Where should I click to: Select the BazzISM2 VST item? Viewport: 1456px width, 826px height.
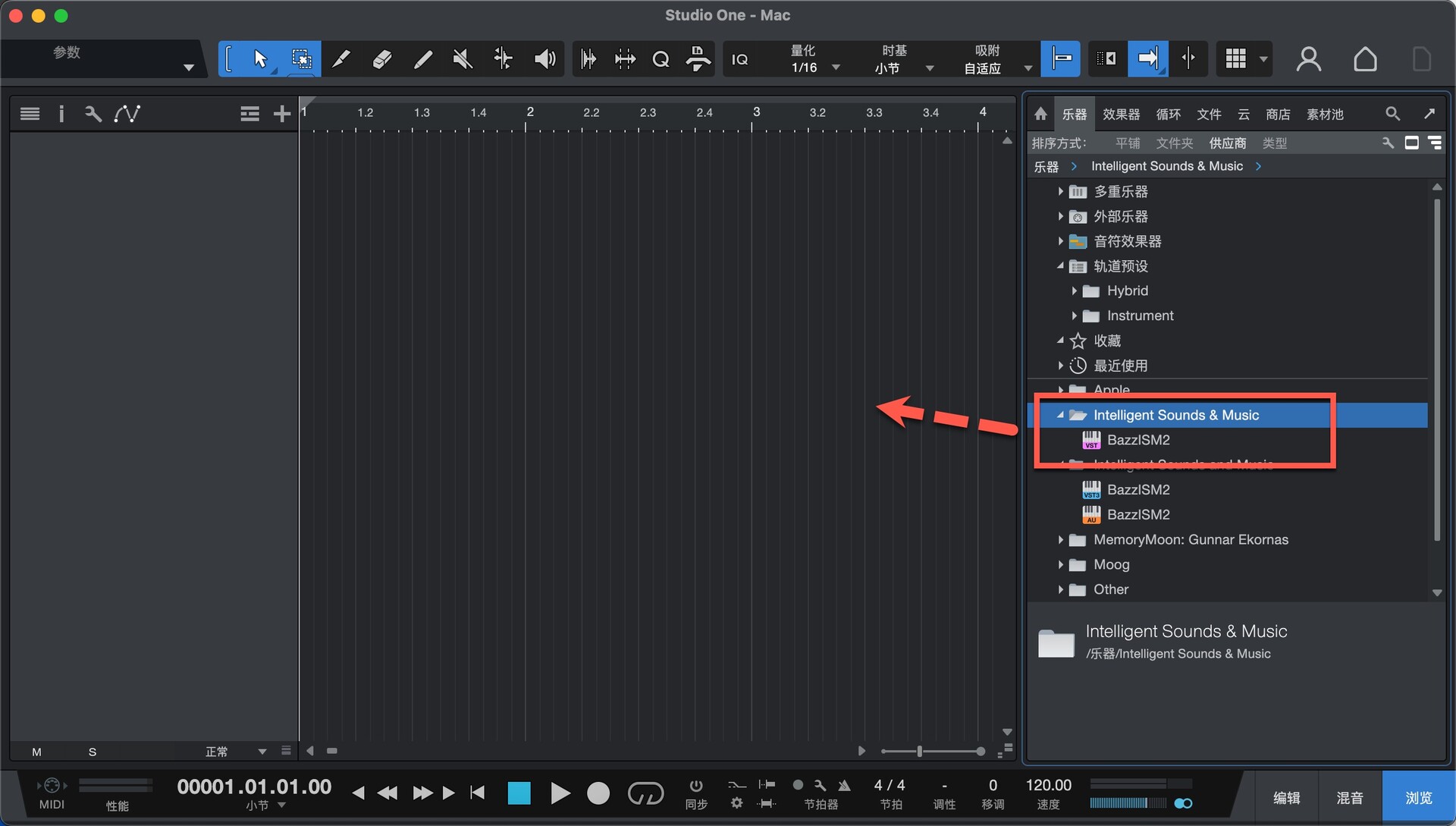coord(1137,440)
